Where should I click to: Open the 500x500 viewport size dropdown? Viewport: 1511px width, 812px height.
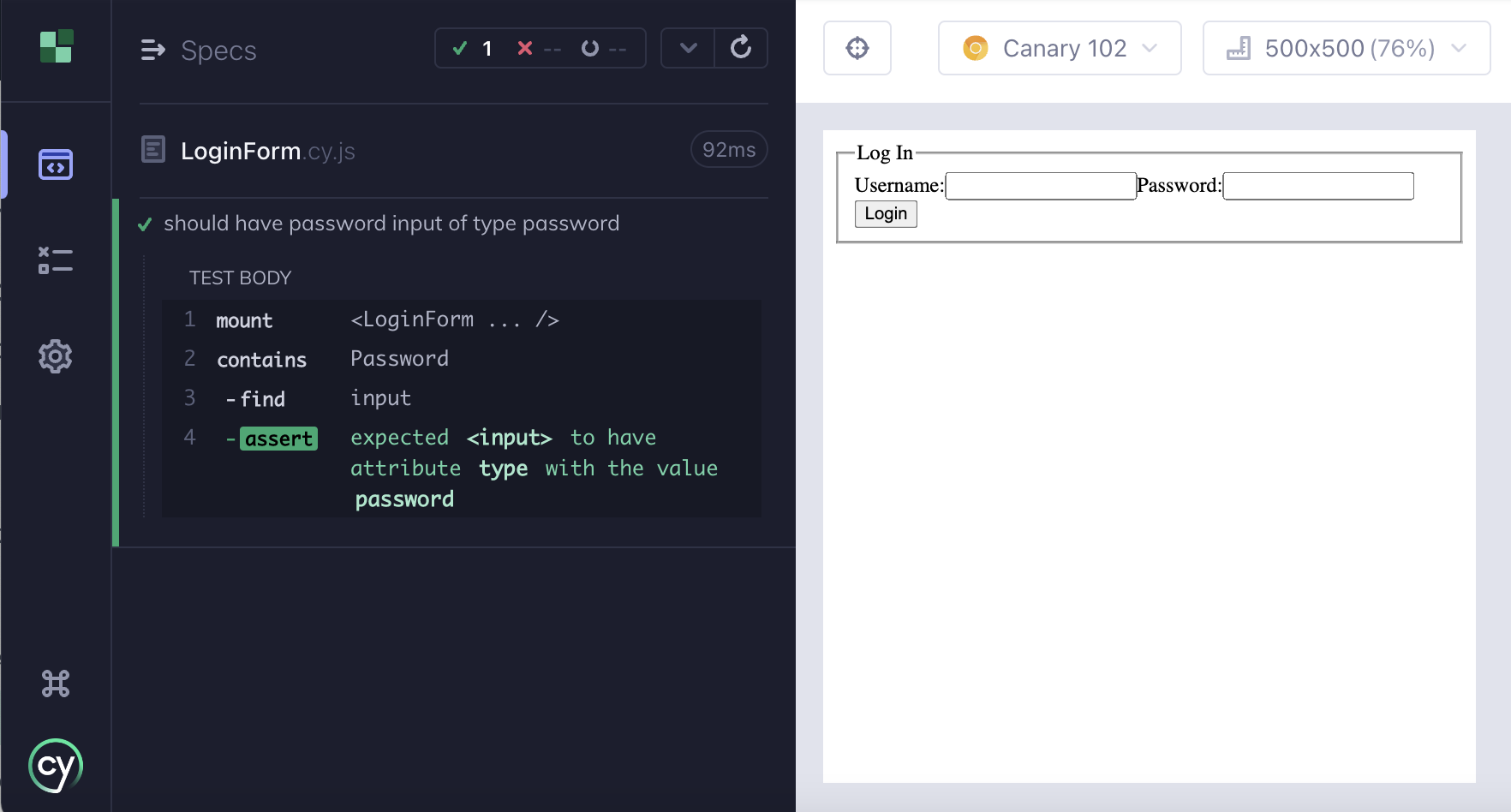click(1345, 48)
